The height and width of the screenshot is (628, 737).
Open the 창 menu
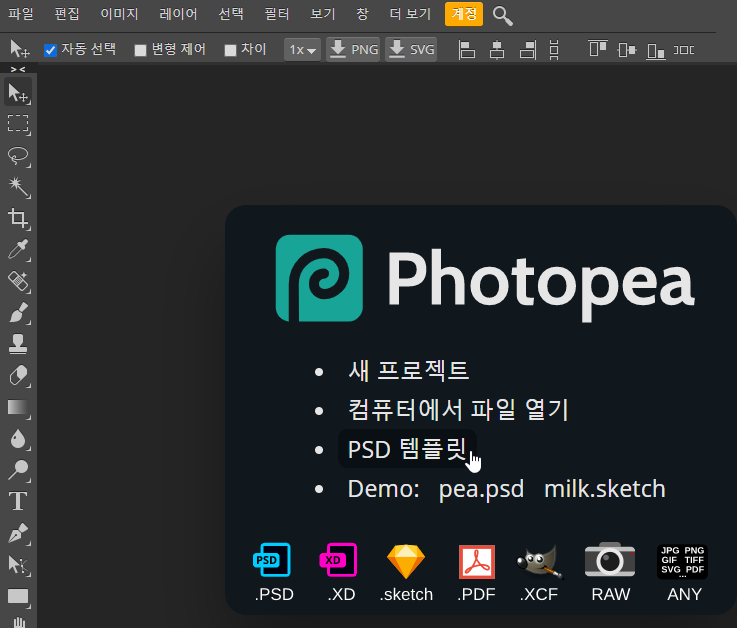coord(362,14)
